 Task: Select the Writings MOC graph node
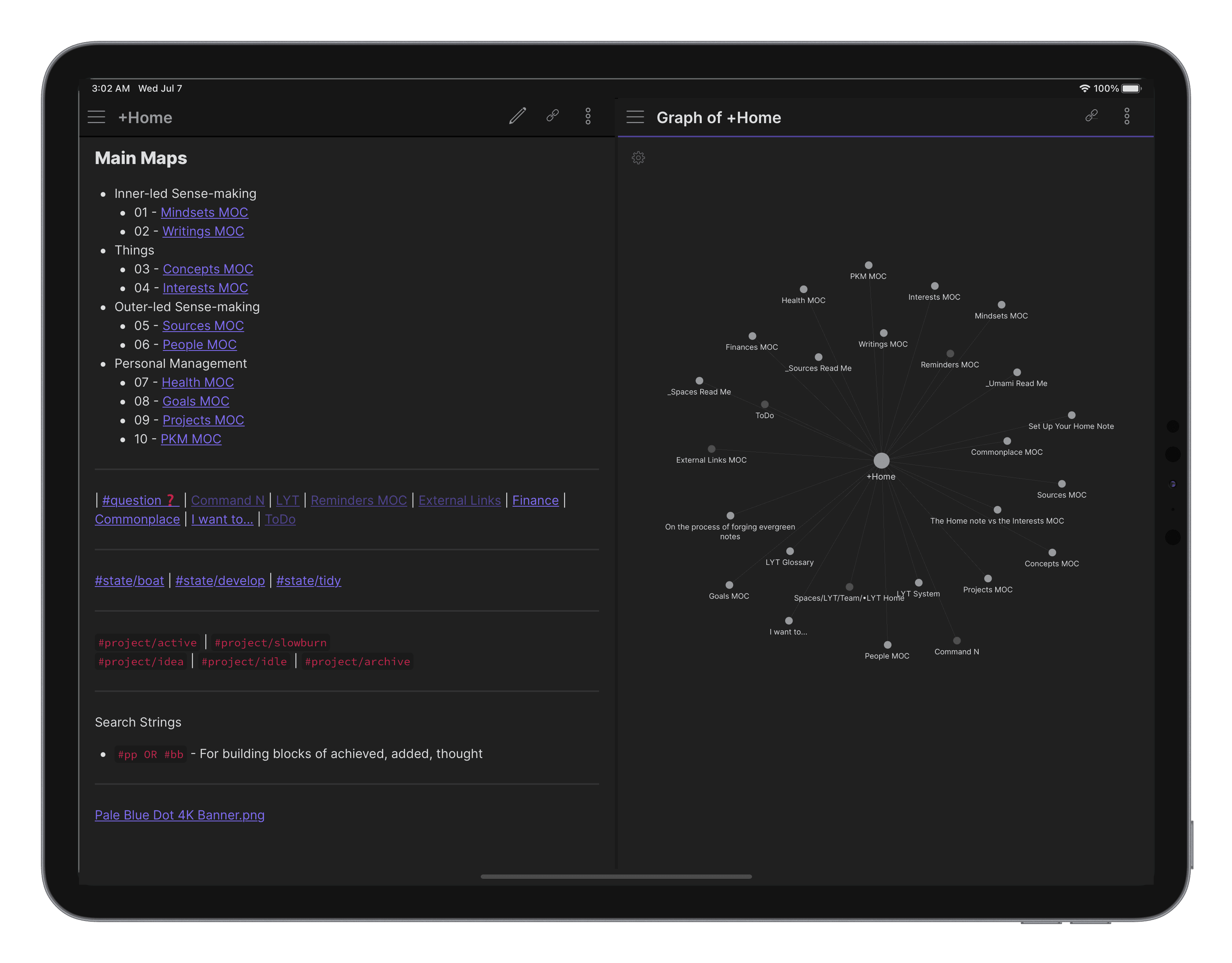pyautogui.click(x=883, y=334)
